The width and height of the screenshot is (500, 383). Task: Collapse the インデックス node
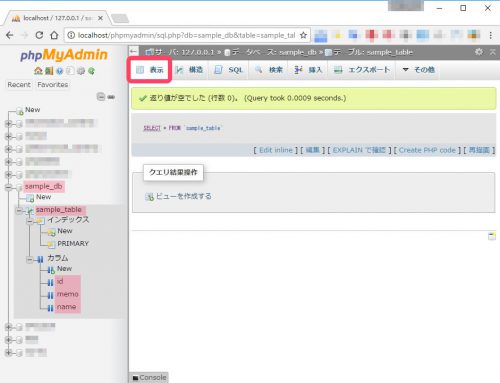tap(30, 221)
